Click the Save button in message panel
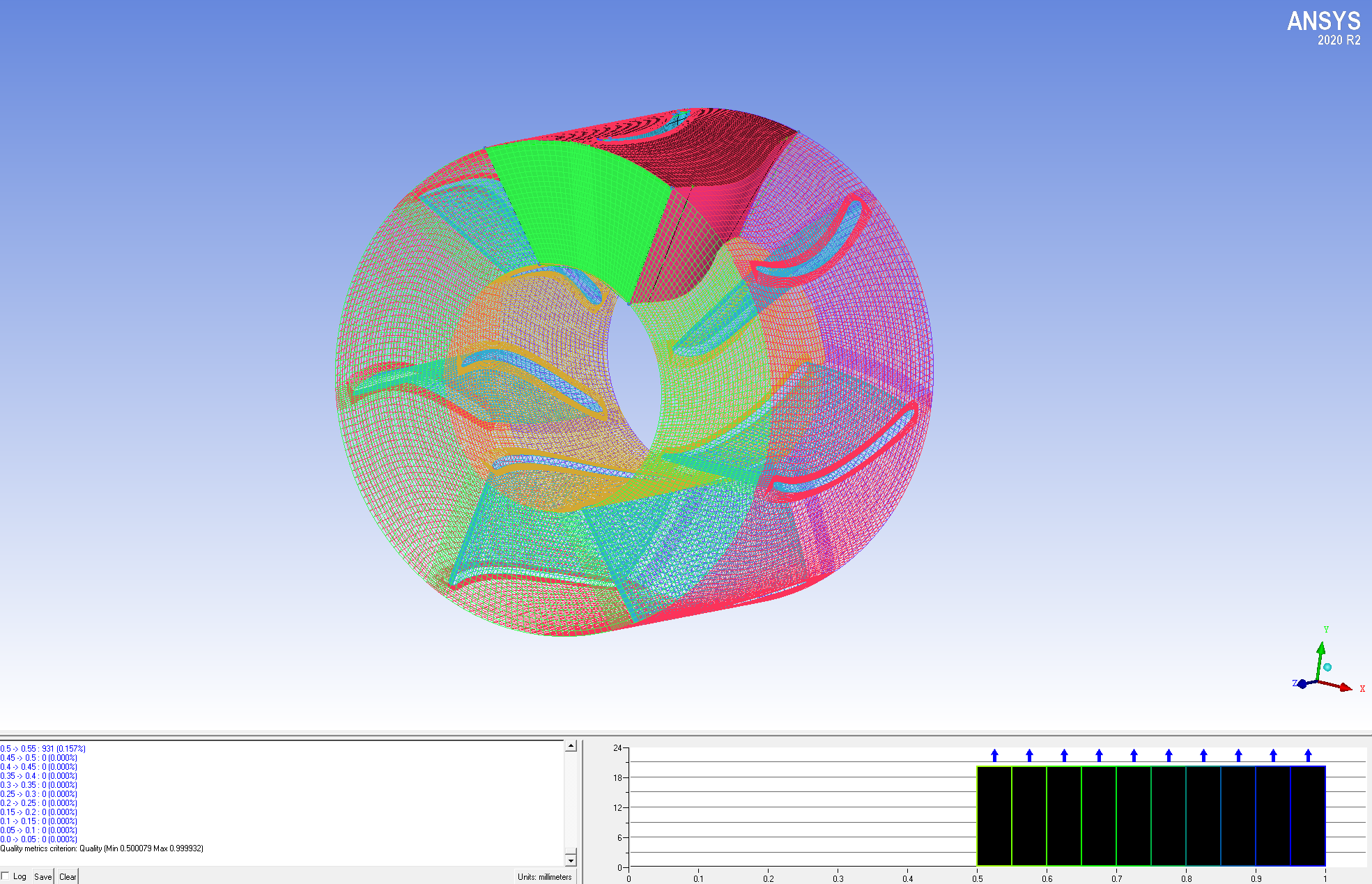Viewport: 1372px width, 884px height. (x=43, y=876)
